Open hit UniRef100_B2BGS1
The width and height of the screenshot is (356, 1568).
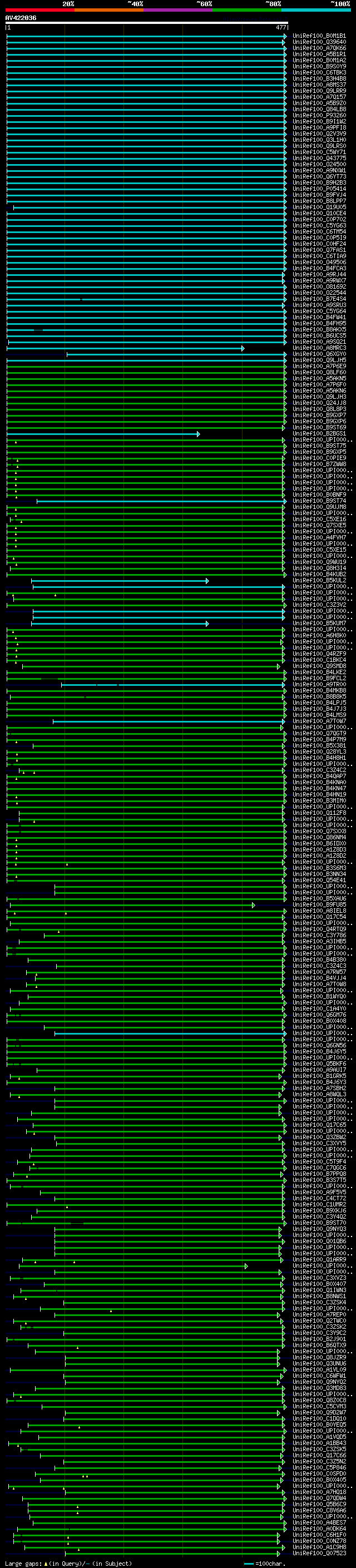[x=319, y=433]
